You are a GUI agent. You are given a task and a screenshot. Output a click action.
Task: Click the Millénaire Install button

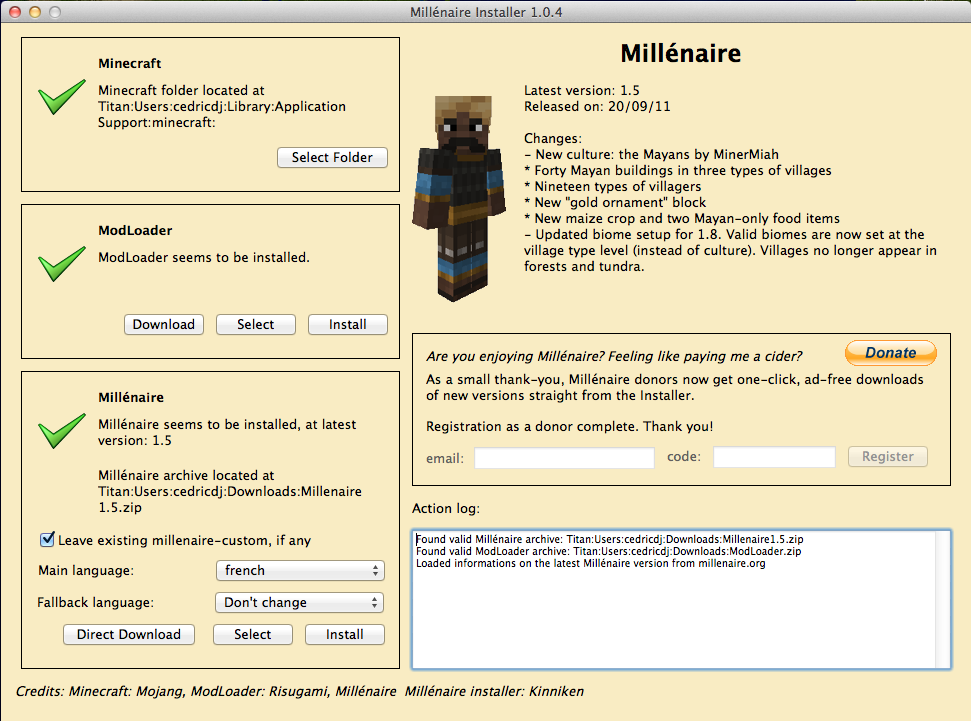pyautogui.click(x=344, y=634)
